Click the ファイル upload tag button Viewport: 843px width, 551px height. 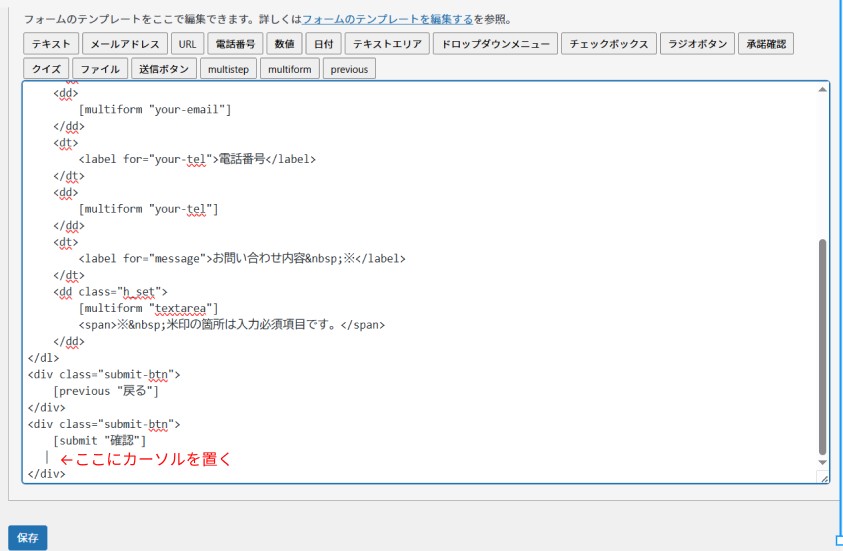pyautogui.click(x=100, y=69)
